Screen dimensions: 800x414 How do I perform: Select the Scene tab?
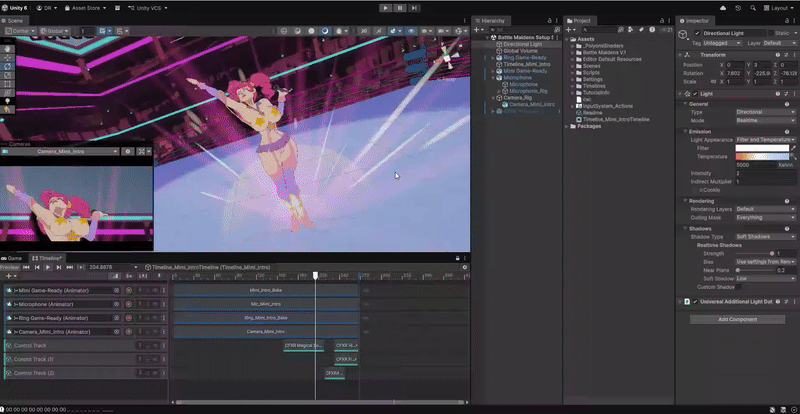pos(15,21)
